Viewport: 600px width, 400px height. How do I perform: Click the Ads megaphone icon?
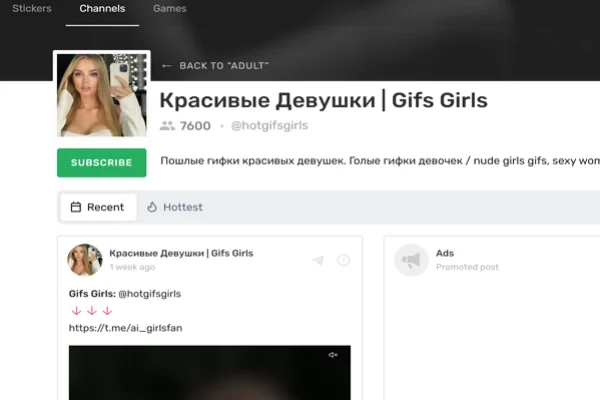tap(411, 260)
